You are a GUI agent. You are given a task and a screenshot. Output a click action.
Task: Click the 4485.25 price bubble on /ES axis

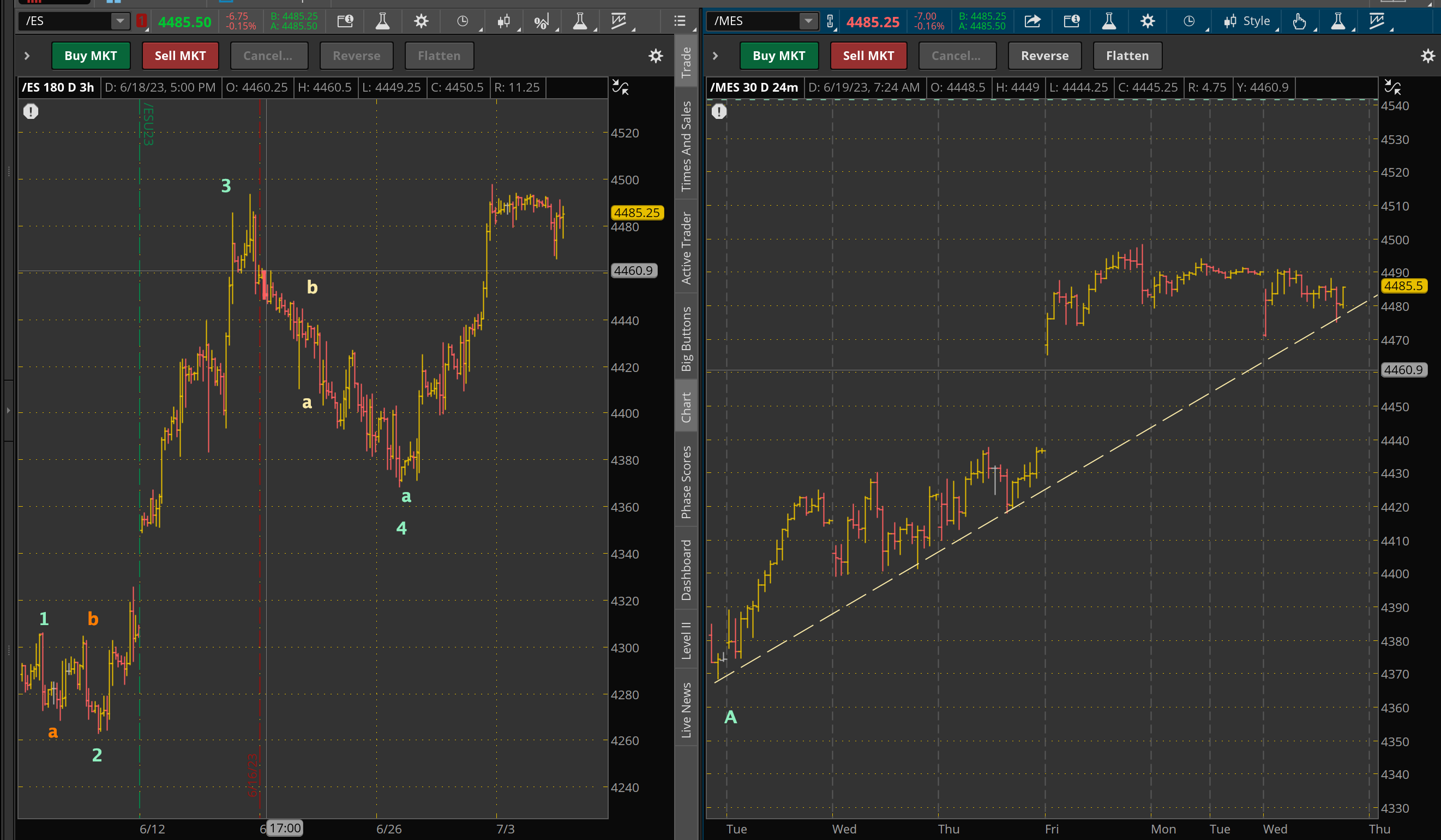point(637,213)
